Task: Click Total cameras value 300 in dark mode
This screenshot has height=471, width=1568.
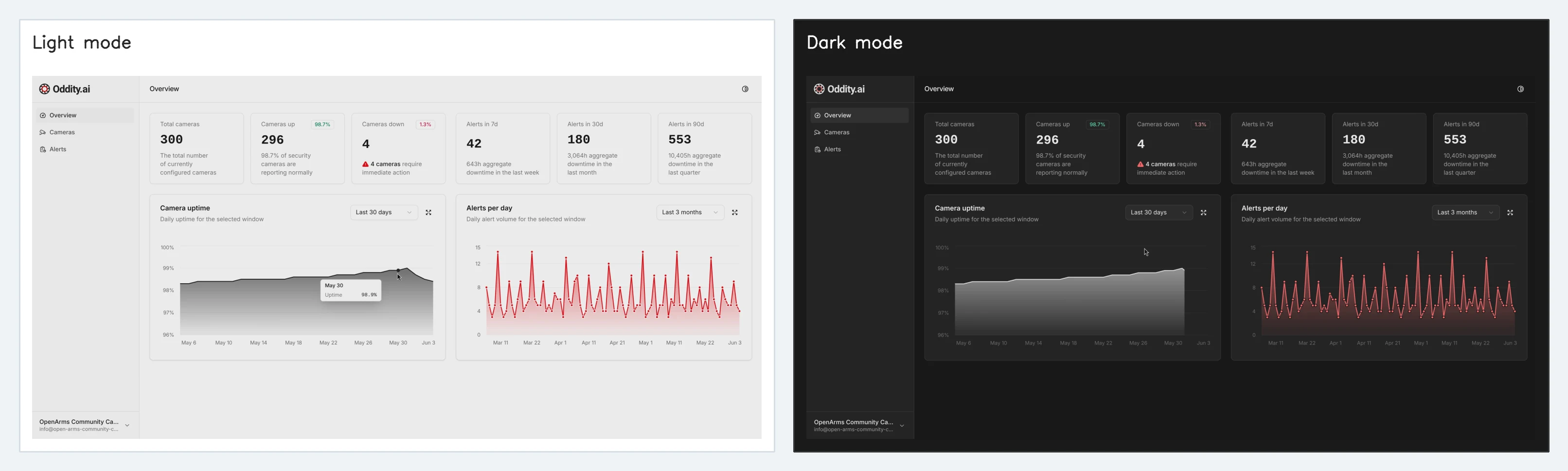Action: click(x=946, y=140)
